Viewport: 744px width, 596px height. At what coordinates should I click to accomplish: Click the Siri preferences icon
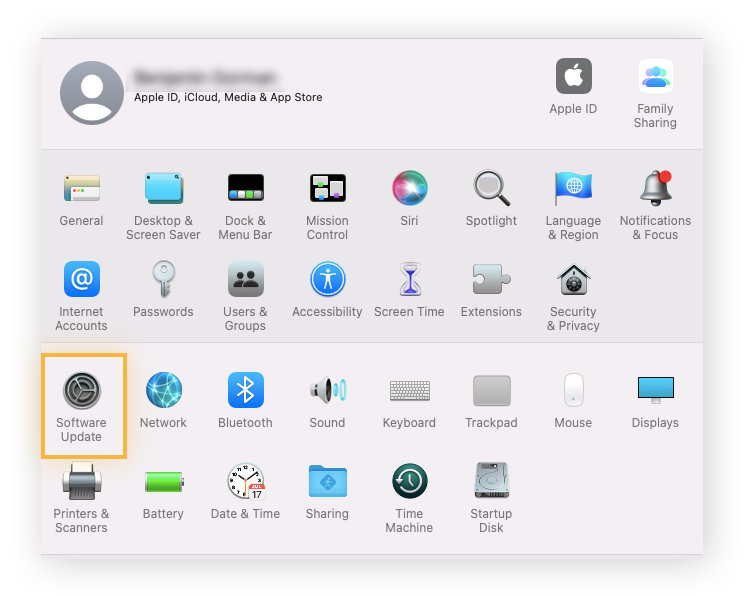409,188
